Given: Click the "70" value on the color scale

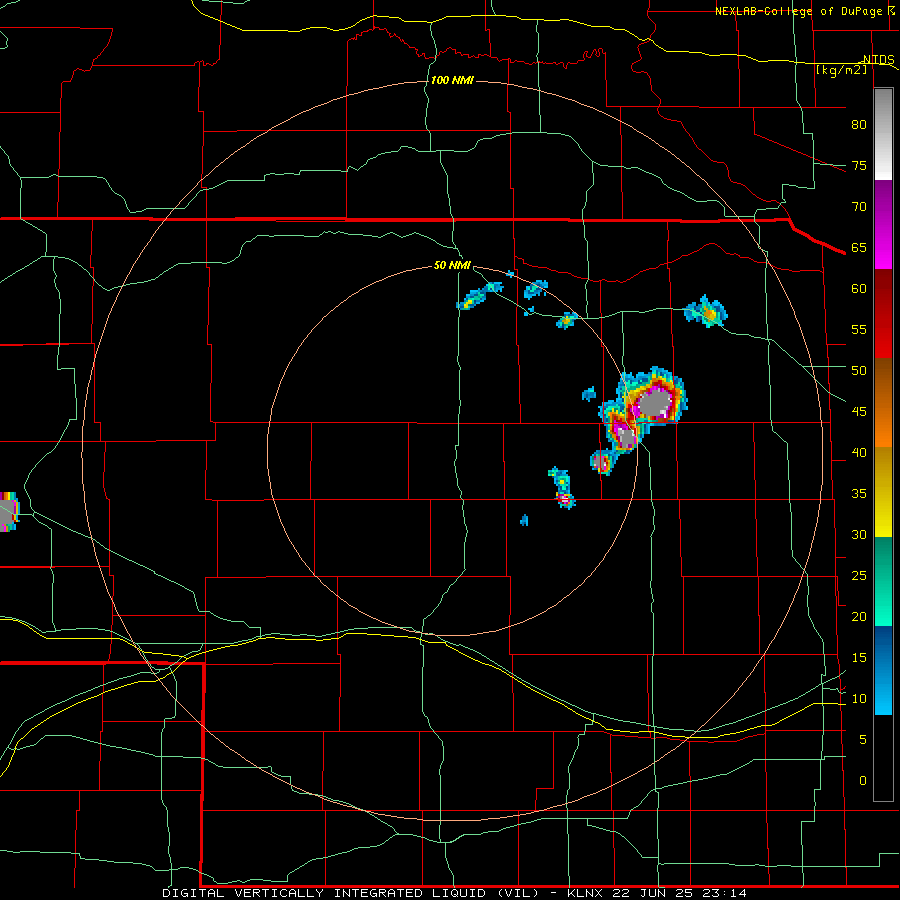Looking at the screenshot, I should point(859,207).
